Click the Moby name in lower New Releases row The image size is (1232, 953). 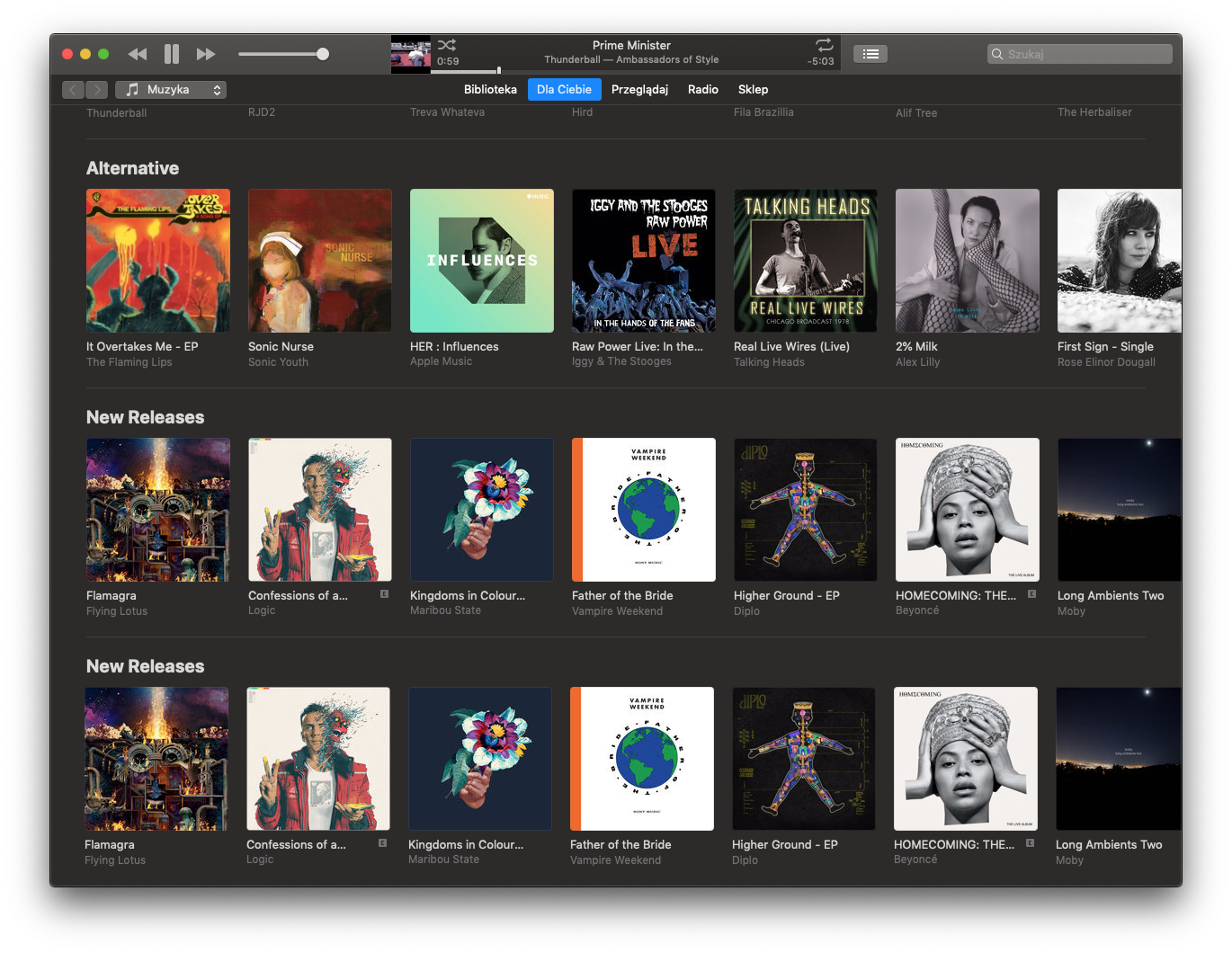click(1069, 860)
